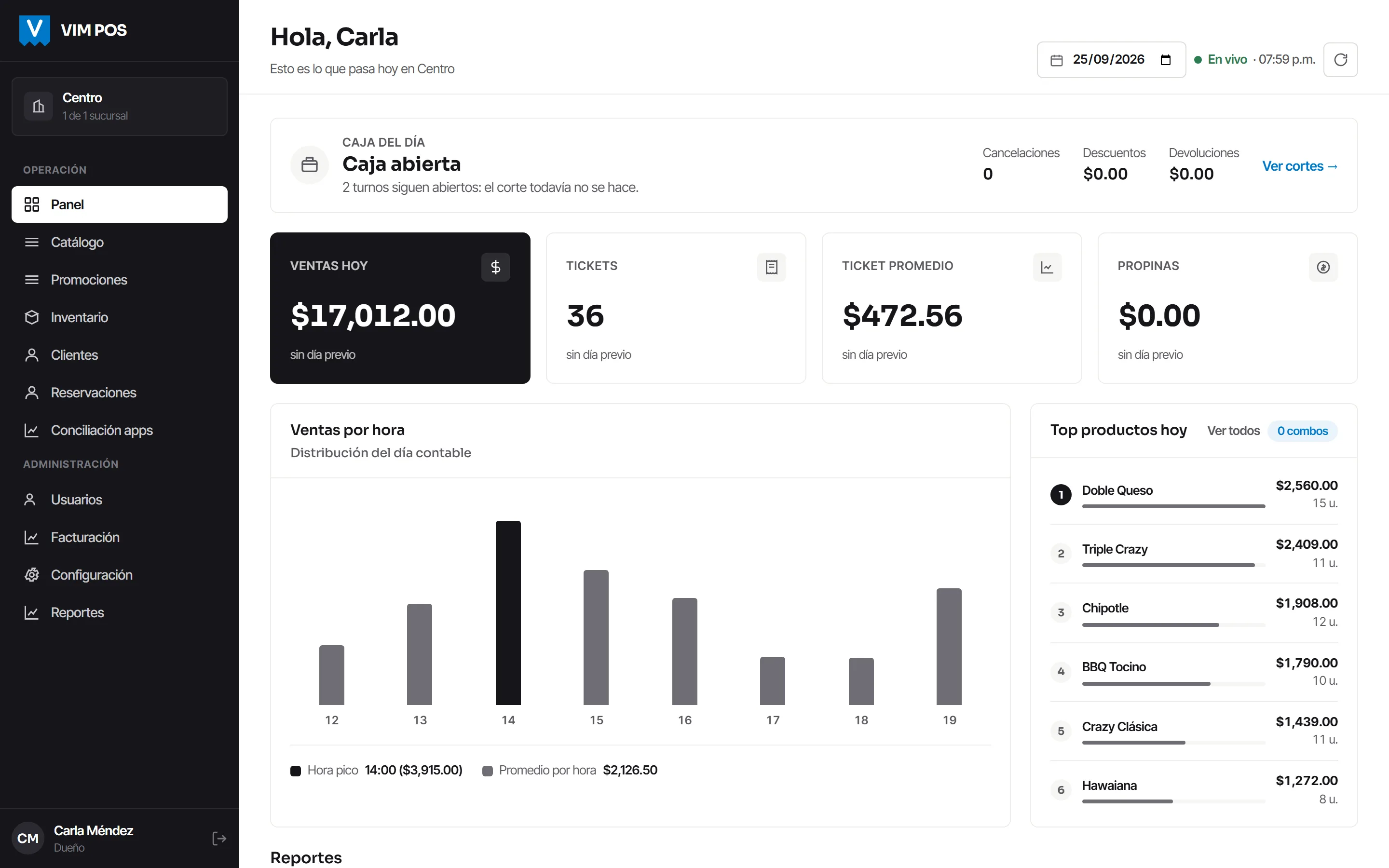Click the Hora pico value 14:00
Image resolution: width=1389 pixels, height=868 pixels.
pyautogui.click(x=413, y=770)
